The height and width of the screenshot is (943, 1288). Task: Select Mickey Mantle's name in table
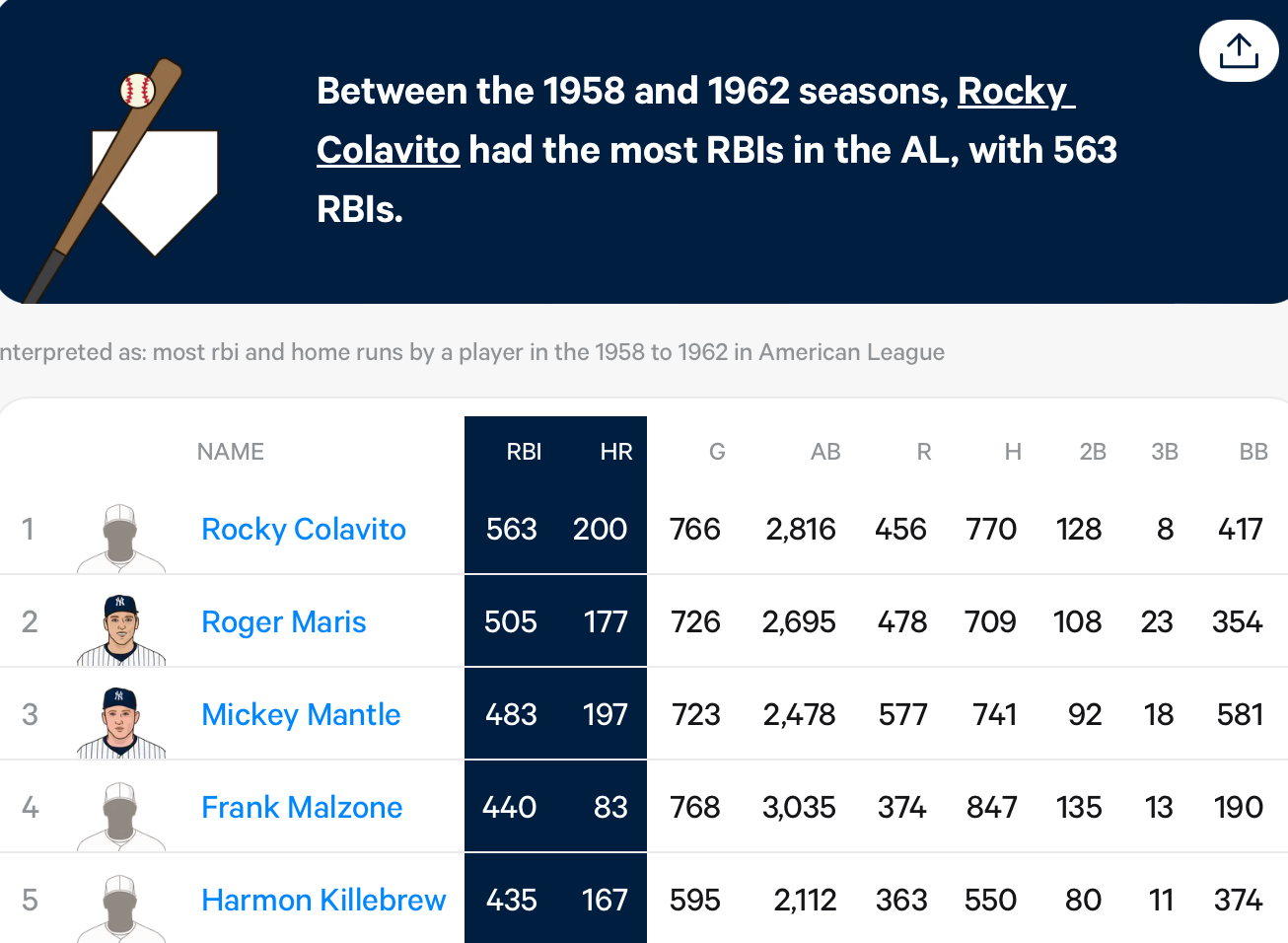301,714
